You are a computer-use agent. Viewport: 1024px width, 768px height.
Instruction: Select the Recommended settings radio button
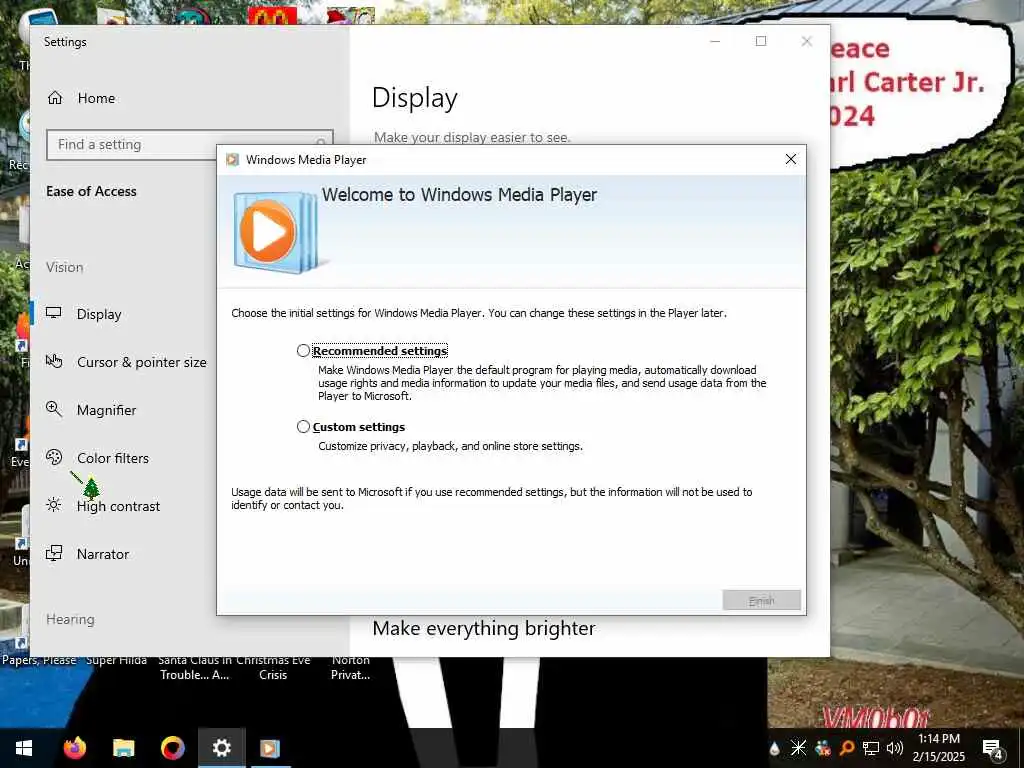click(303, 351)
